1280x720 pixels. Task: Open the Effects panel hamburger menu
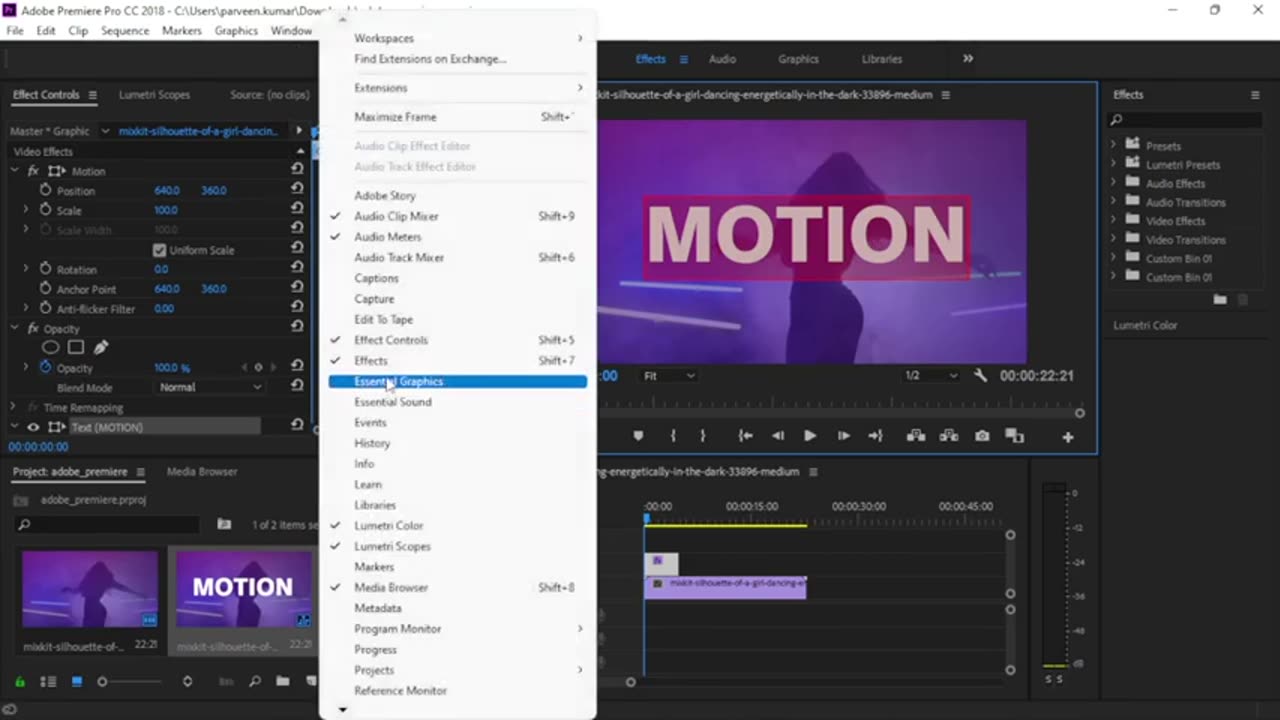click(x=1255, y=95)
